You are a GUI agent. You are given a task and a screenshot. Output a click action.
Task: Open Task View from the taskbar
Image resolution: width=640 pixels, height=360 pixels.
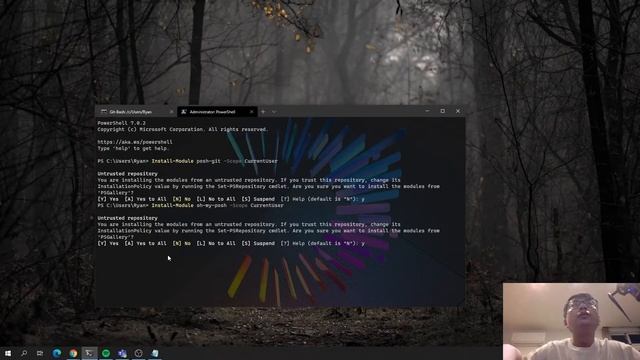(40, 353)
